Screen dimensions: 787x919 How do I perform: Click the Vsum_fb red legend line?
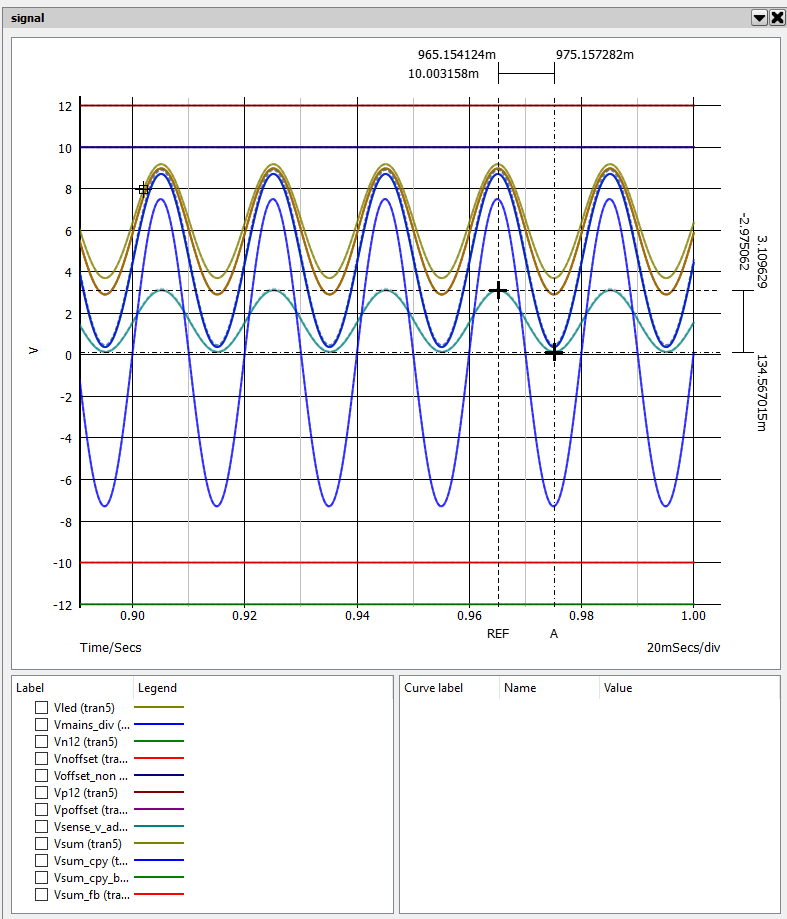(159, 894)
